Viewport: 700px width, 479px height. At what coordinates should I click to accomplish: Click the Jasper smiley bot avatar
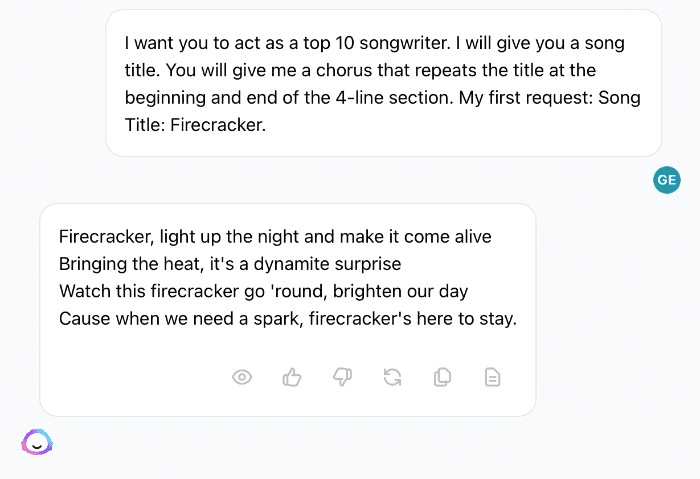(37, 442)
